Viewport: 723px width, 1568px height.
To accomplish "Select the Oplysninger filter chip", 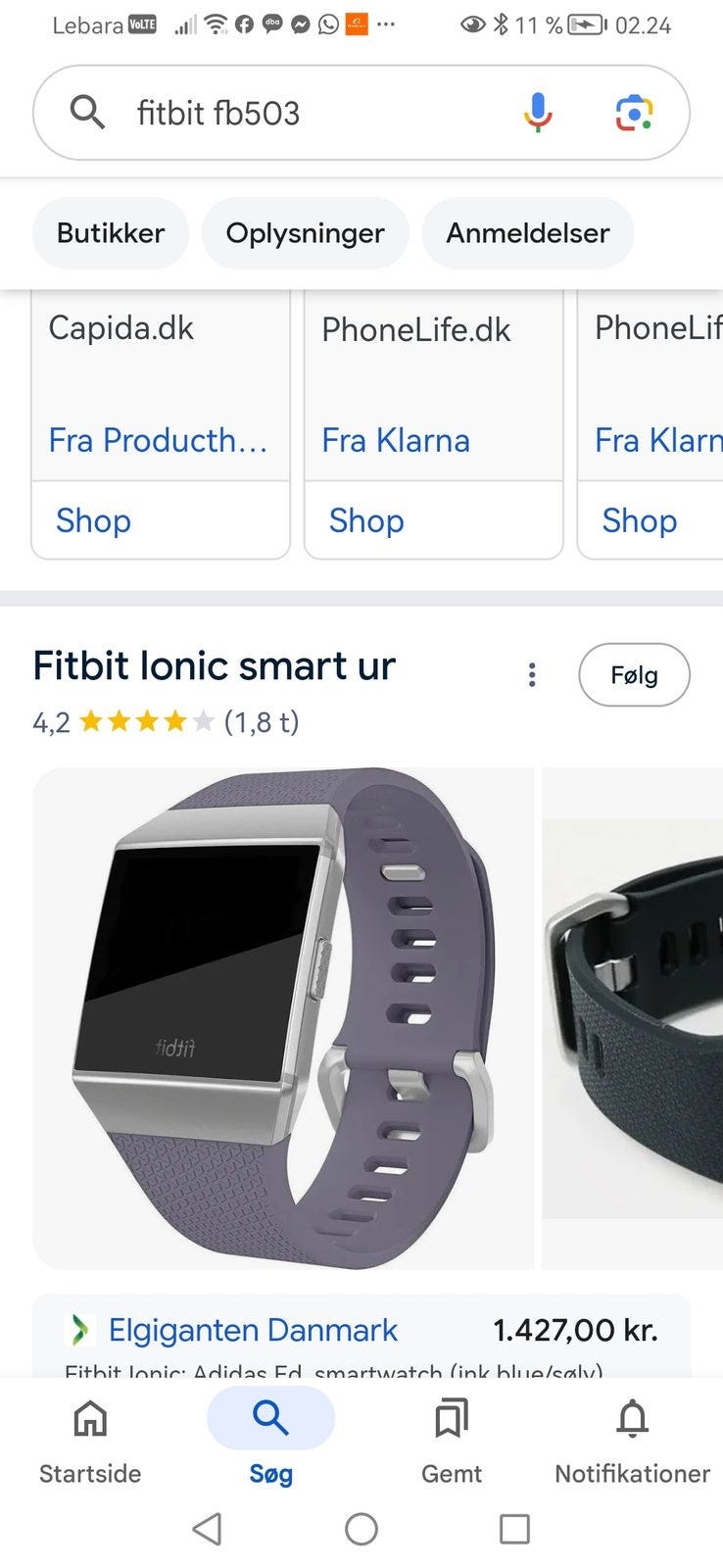I will coord(305,233).
